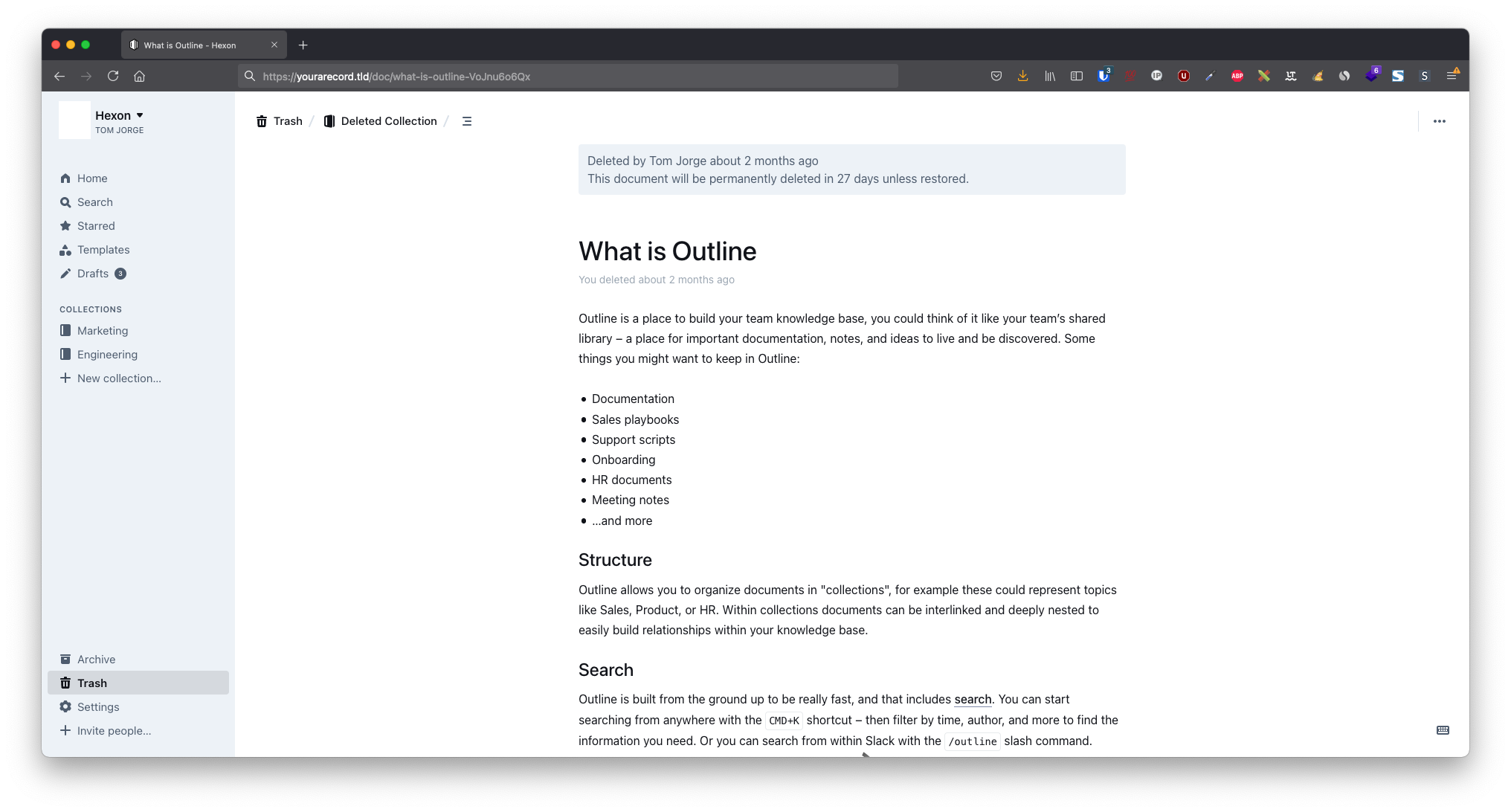Open the browser downloads panel

1023,76
